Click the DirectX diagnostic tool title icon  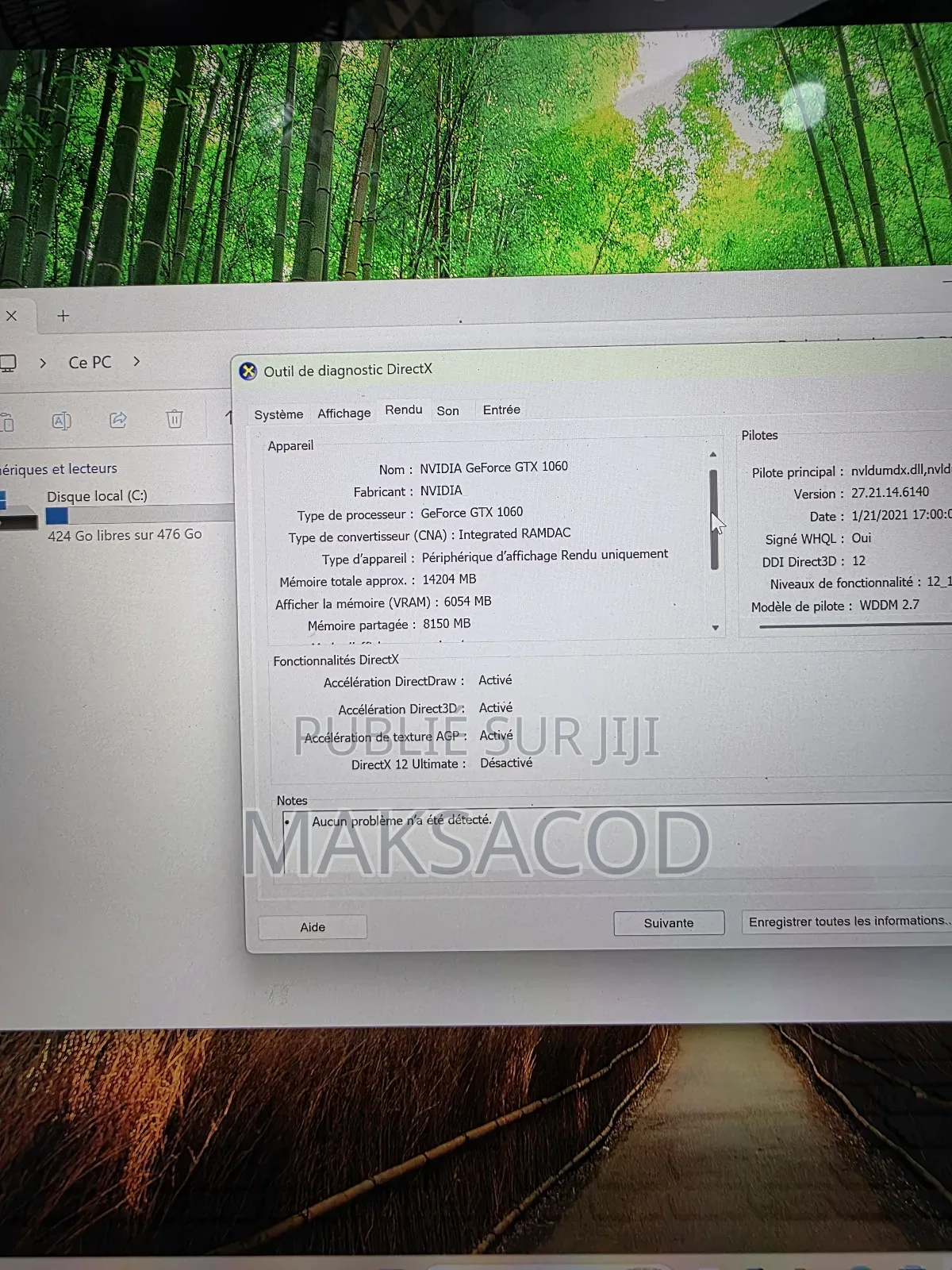tap(248, 371)
